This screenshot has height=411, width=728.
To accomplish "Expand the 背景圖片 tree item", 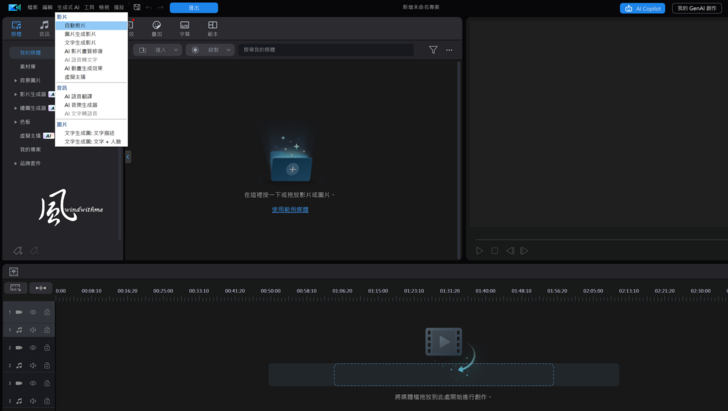I will (x=15, y=80).
